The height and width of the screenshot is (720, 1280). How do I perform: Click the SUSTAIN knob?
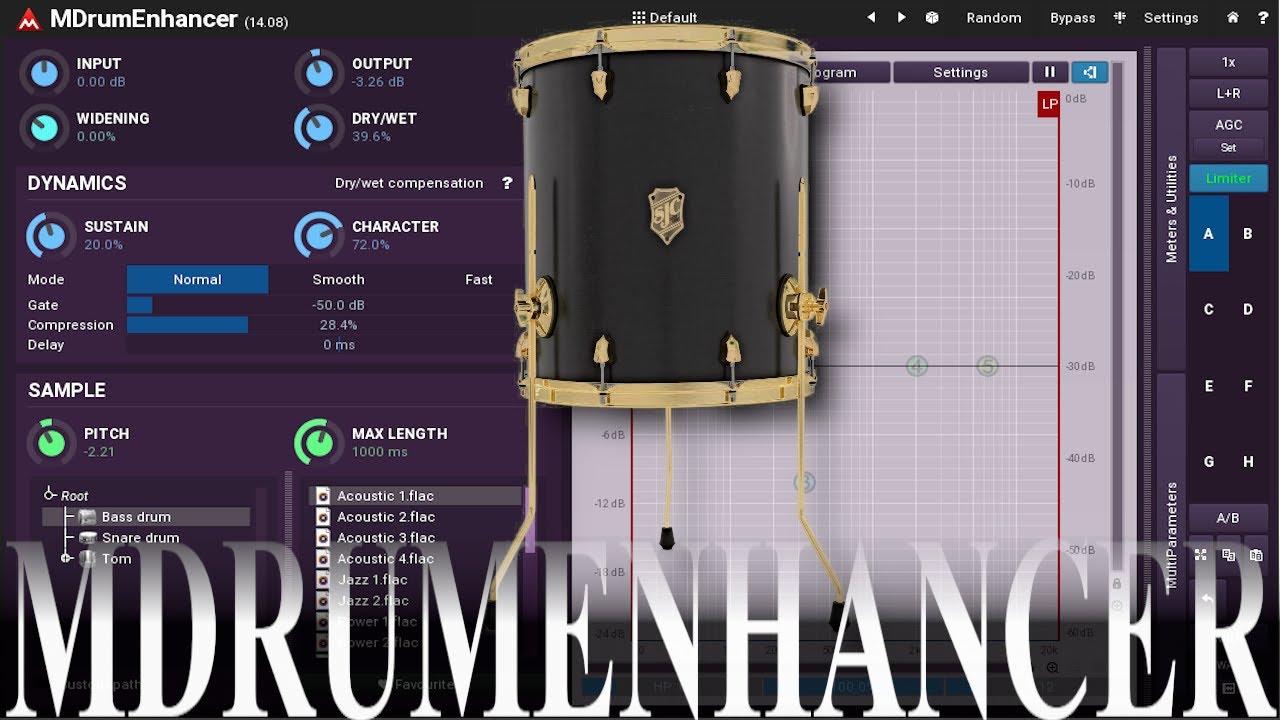pos(50,236)
